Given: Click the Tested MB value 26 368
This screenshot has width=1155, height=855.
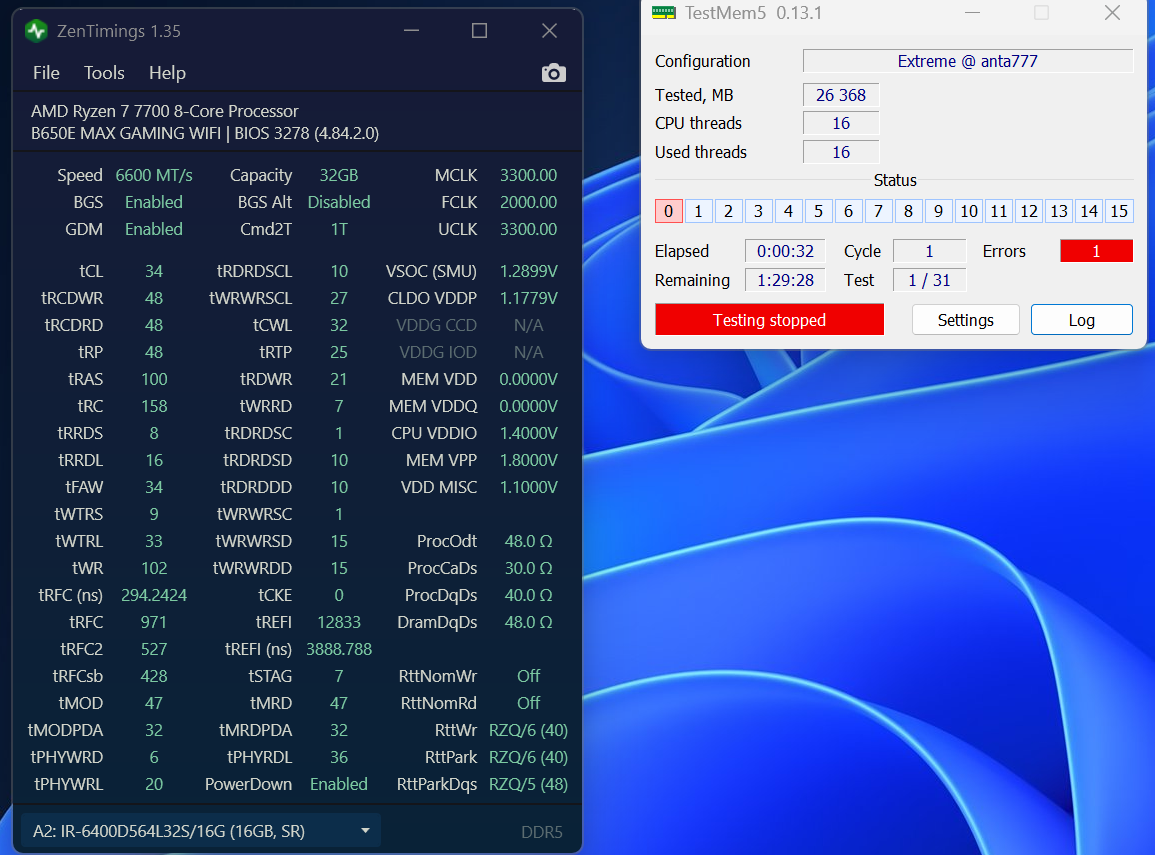Looking at the screenshot, I should 840,95.
